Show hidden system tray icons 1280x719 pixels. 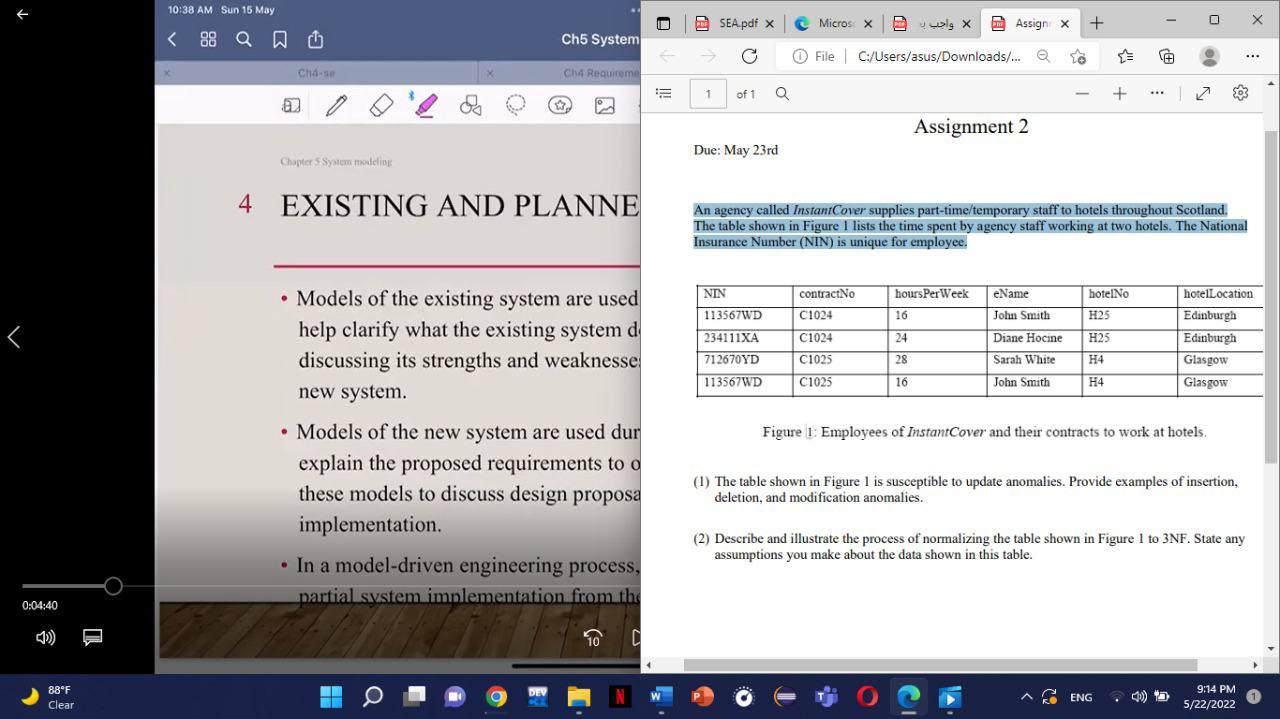tap(1025, 696)
